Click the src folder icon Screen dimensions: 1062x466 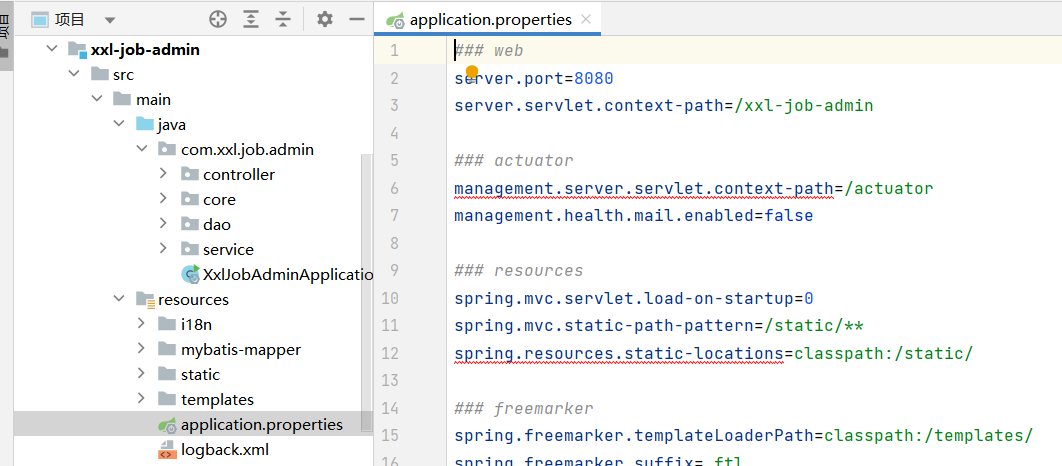tap(100, 75)
